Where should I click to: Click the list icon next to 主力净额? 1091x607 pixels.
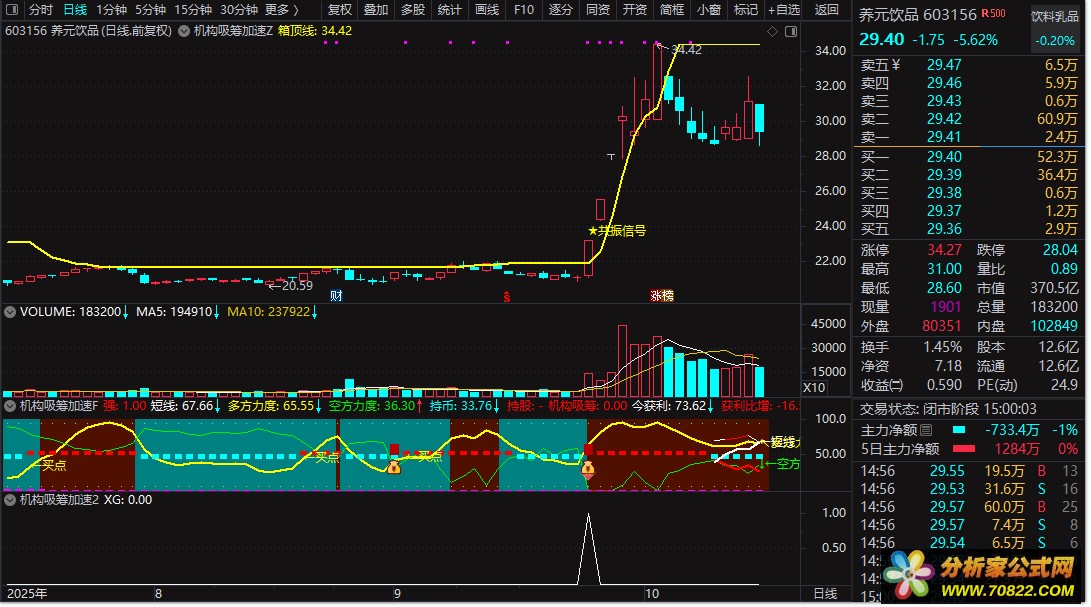pos(926,430)
